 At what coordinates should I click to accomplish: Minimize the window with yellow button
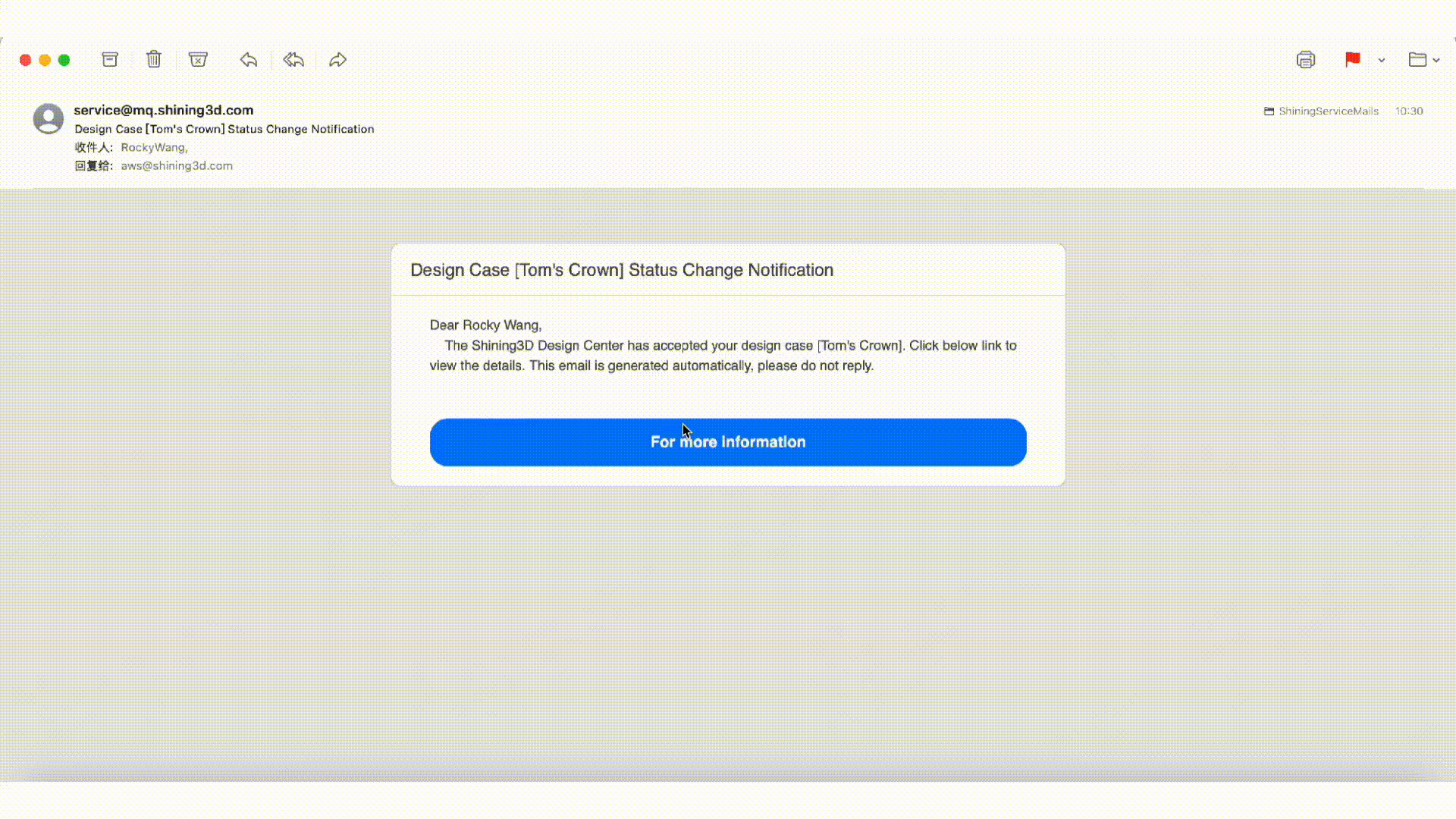point(45,60)
